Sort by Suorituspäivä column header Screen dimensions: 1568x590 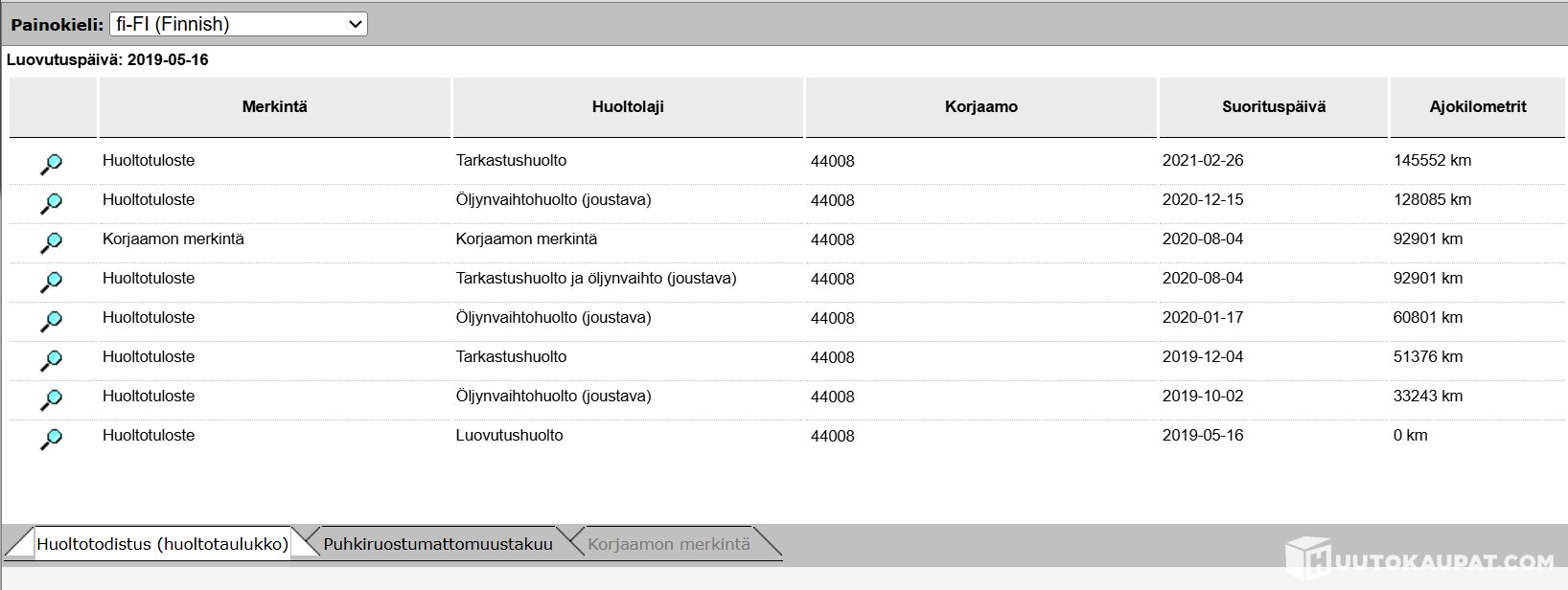coord(1274,107)
